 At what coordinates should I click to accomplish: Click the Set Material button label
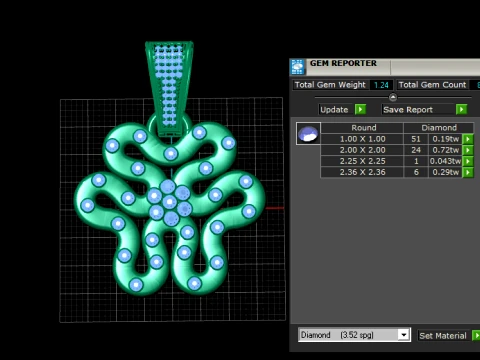tap(443, 336)
